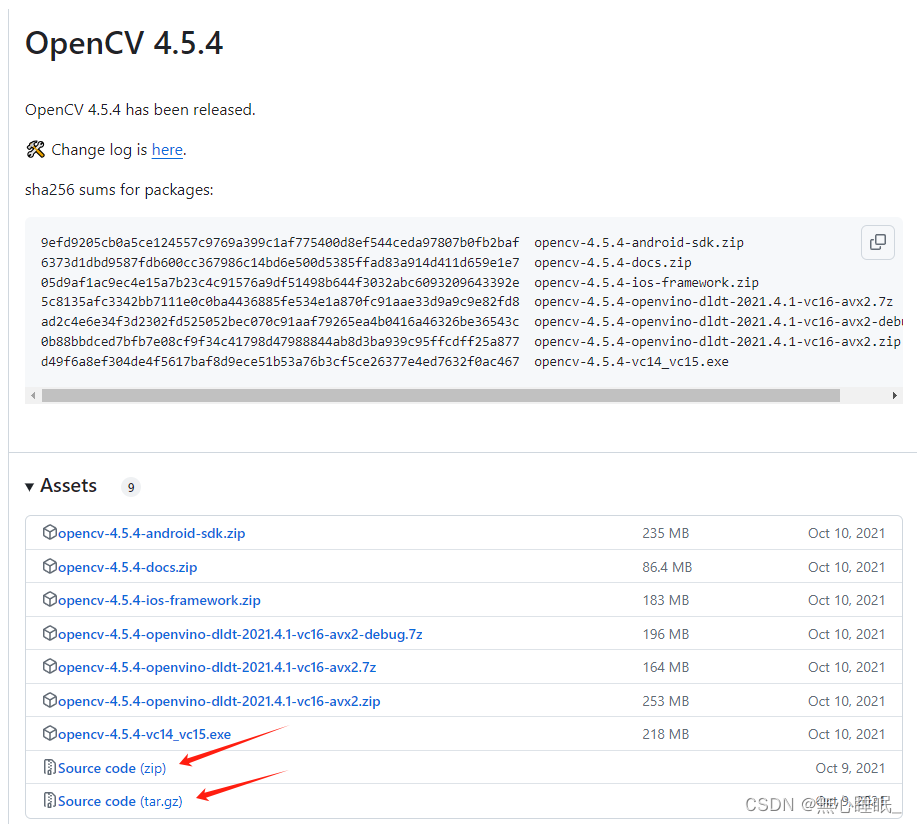917x824 pixels.
Task: Click the code block scroll left arrow
Action: coord(33,396)
